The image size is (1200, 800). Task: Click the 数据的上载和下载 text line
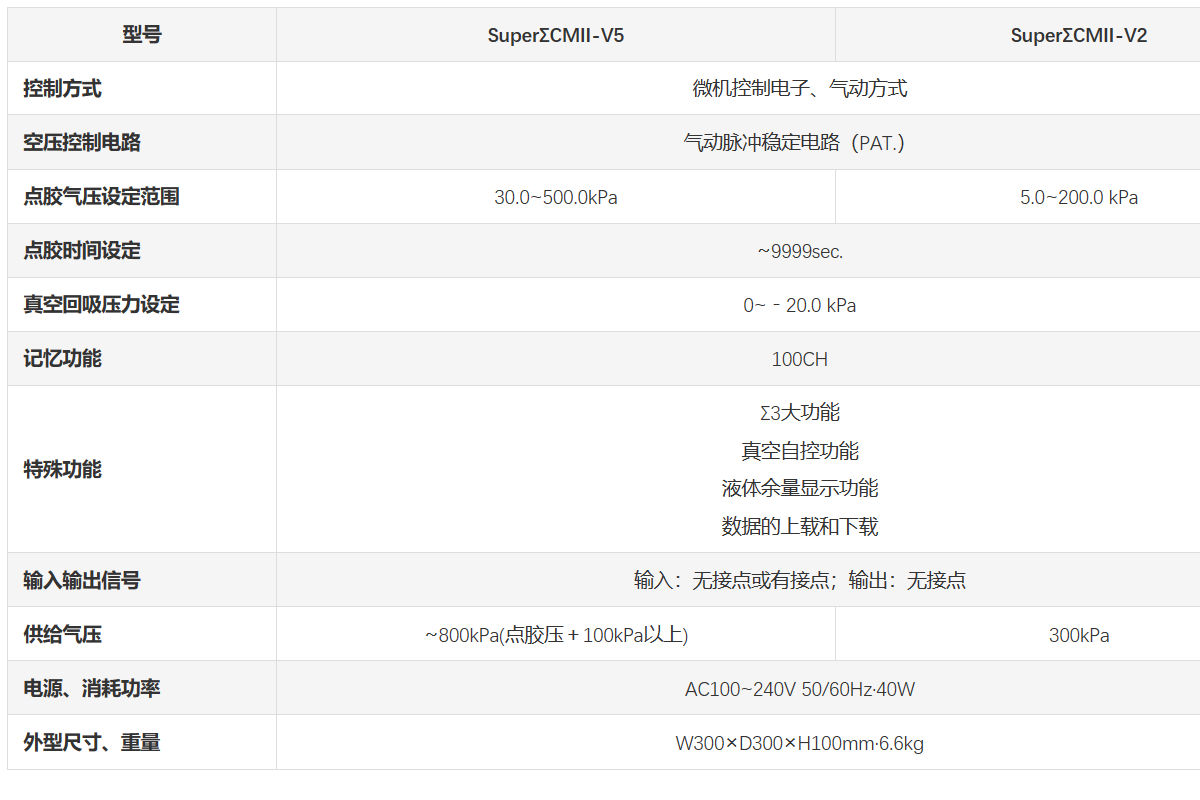(799, 526)
